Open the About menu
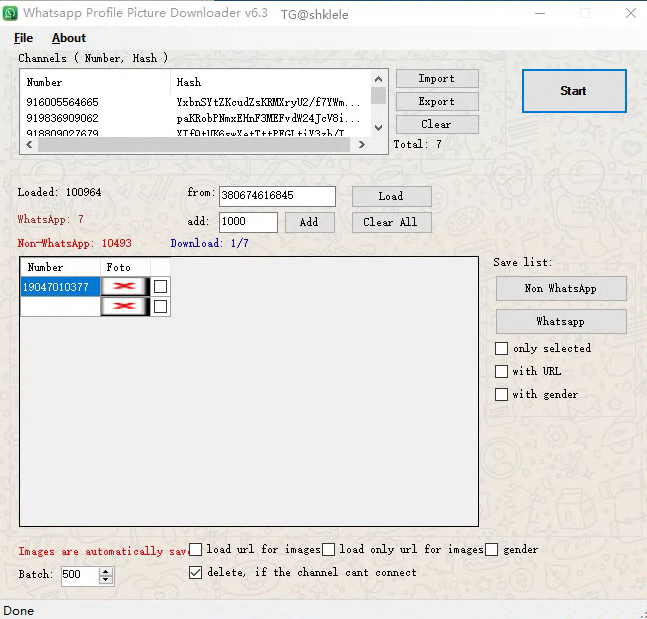The image size is (647, 619). [x=69, y=38]
